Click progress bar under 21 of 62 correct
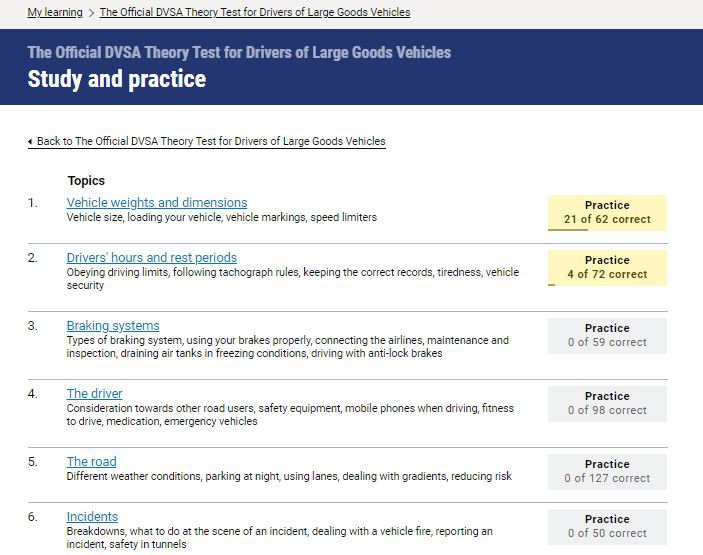Image resolution: width=703 pixels, height=555 pixels. click(568, 230)
